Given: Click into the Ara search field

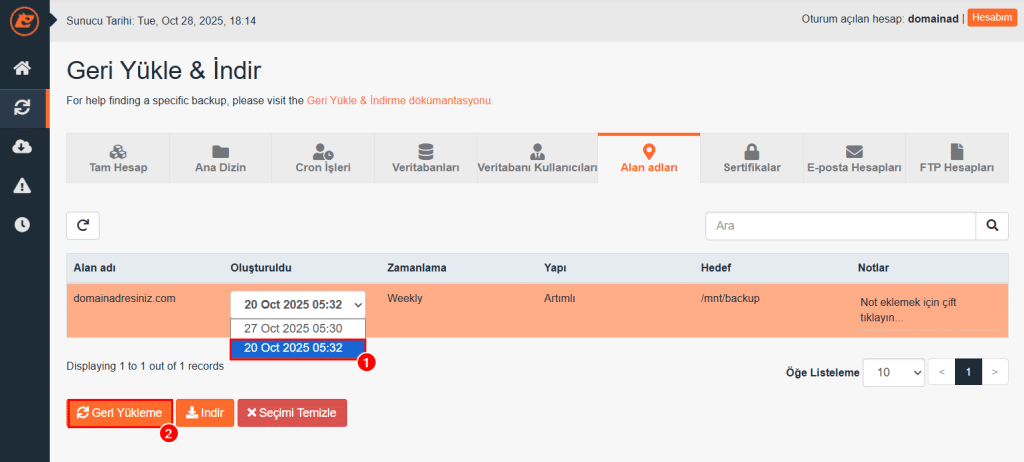Looking at the screenshot, I should [840, 226].
